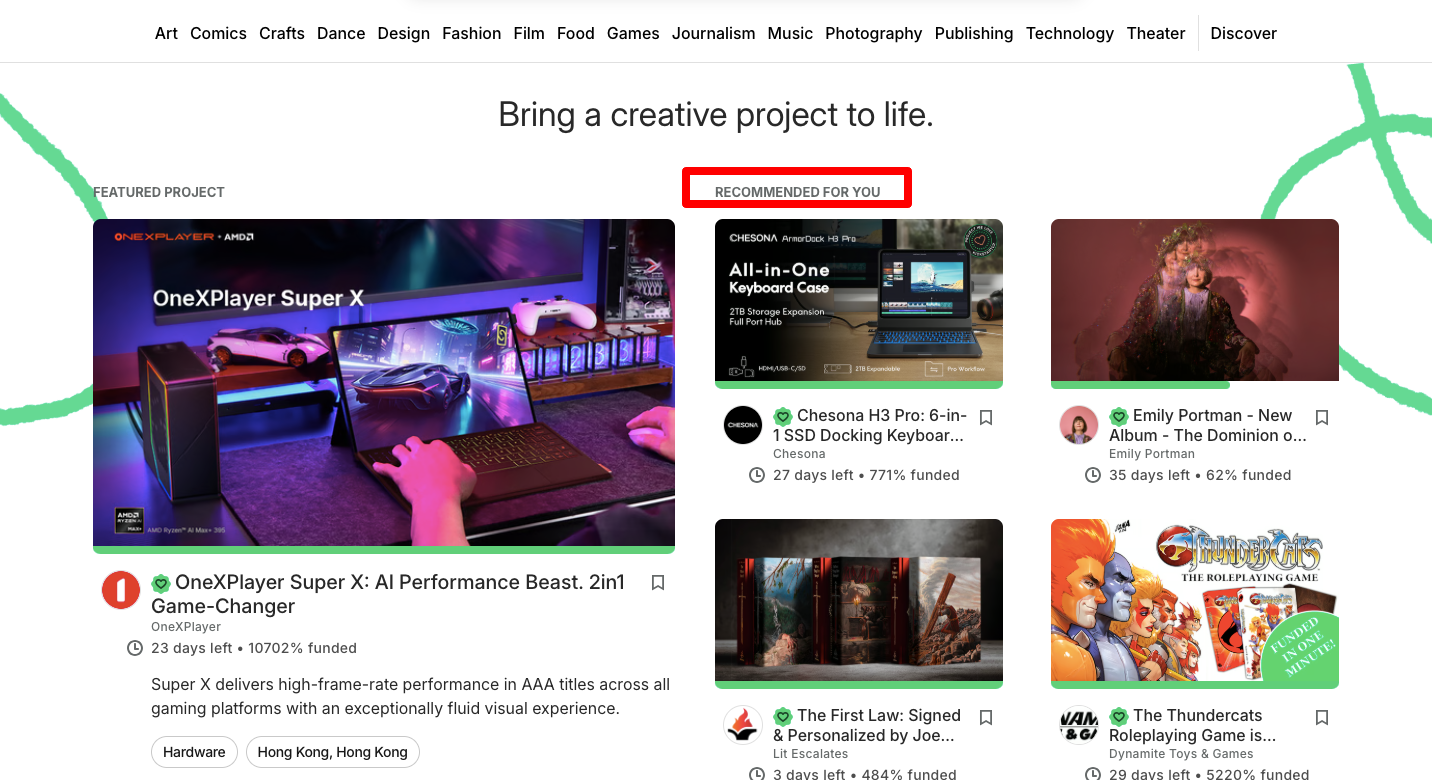This screenshot has width=1432, height=780.
Task: Open the OneXPlayer Super X featured image
Action: click(x=384, y=383)
